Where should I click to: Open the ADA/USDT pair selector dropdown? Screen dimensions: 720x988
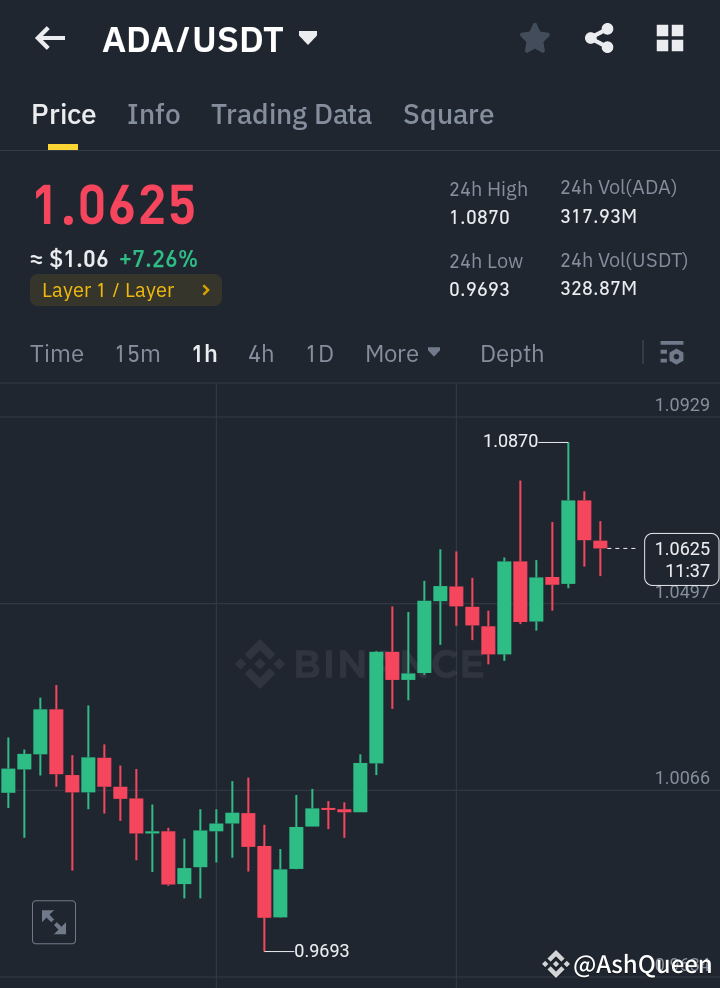point(307,38)
